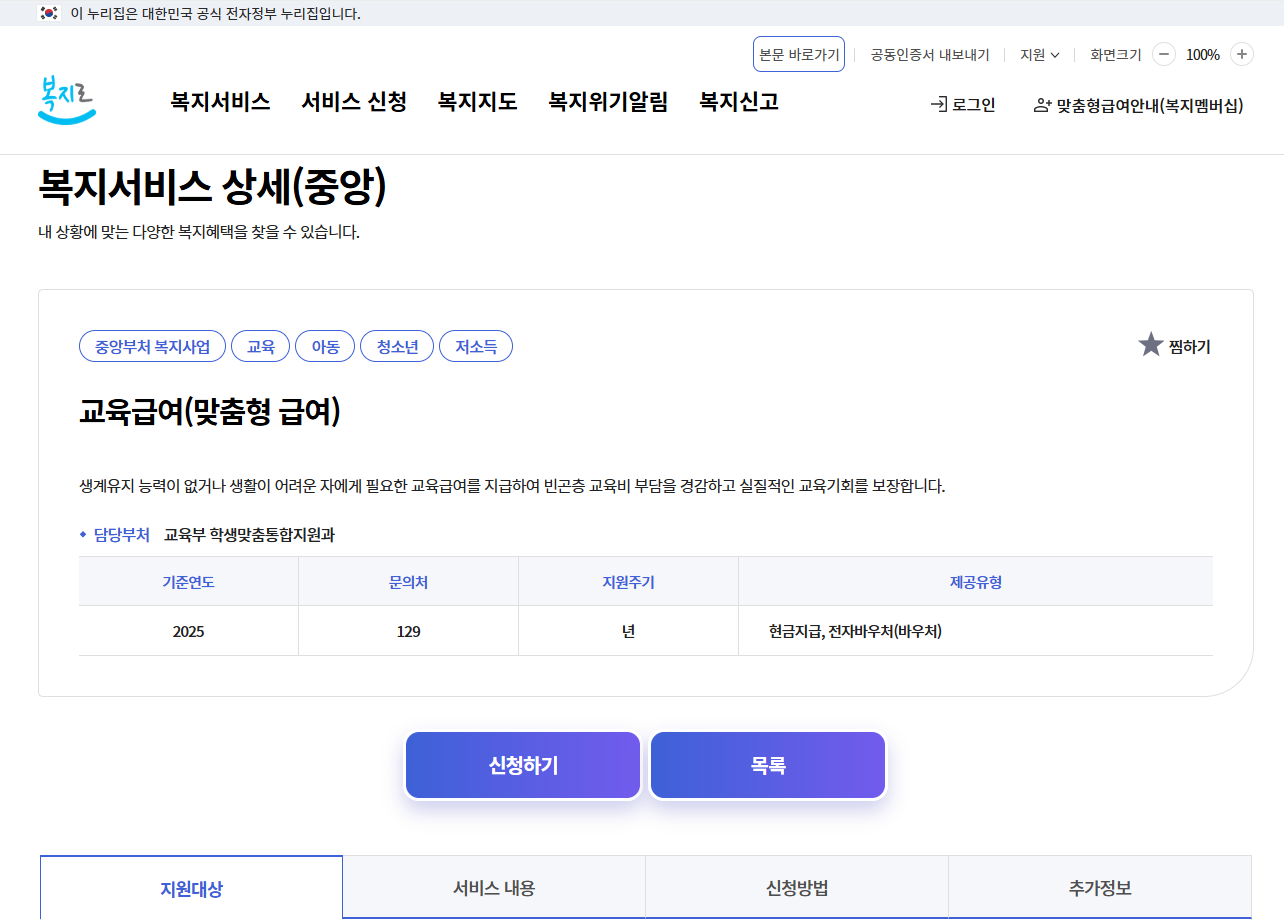The height and width of the screenshot is (920, 1284).
Task: Click the 공동인증서 내보내기 link
Action: tap(929, 55)
